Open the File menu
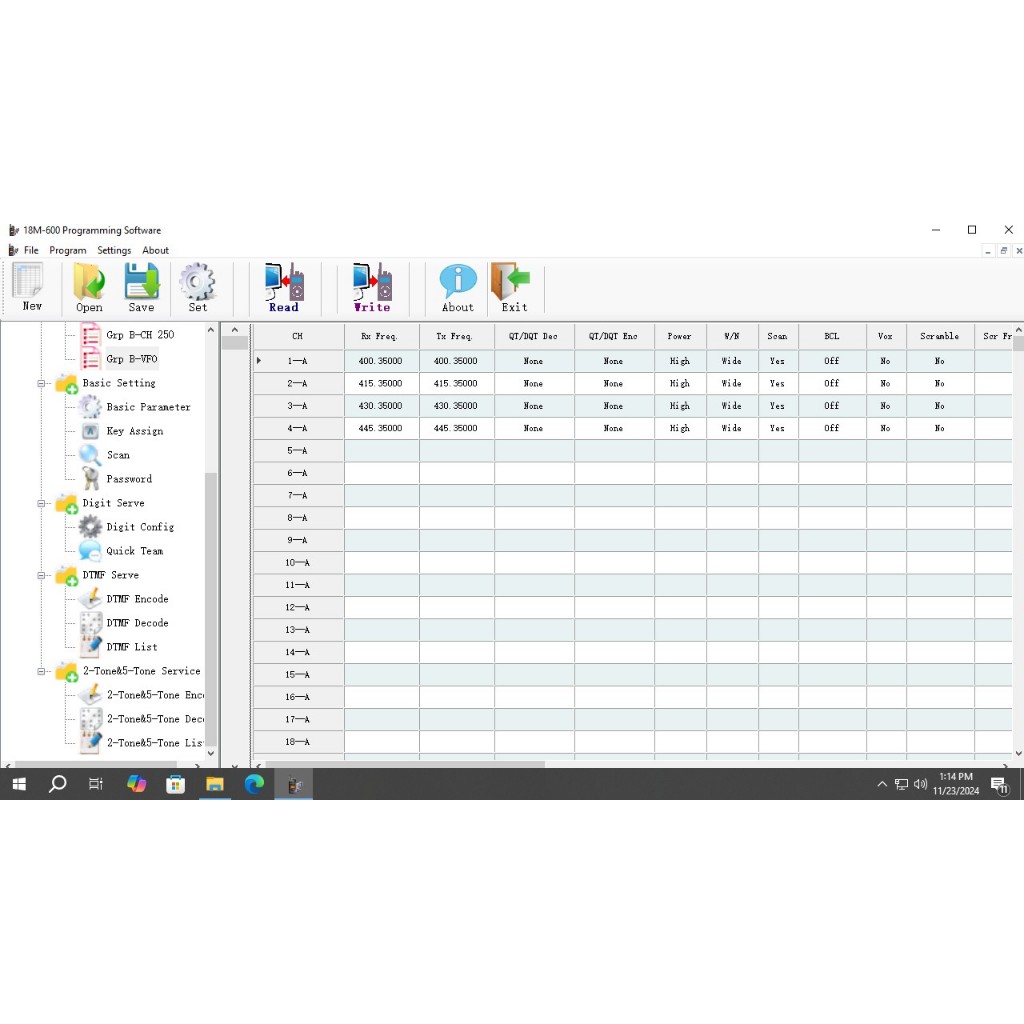Screen dimensions: 1024x1024 [x=31, y=250]
